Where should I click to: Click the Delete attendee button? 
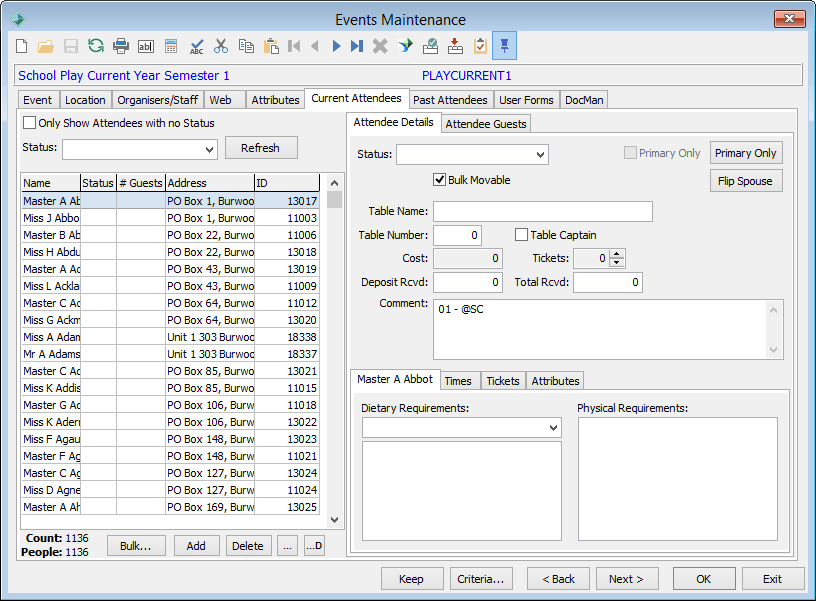(248, 546)
